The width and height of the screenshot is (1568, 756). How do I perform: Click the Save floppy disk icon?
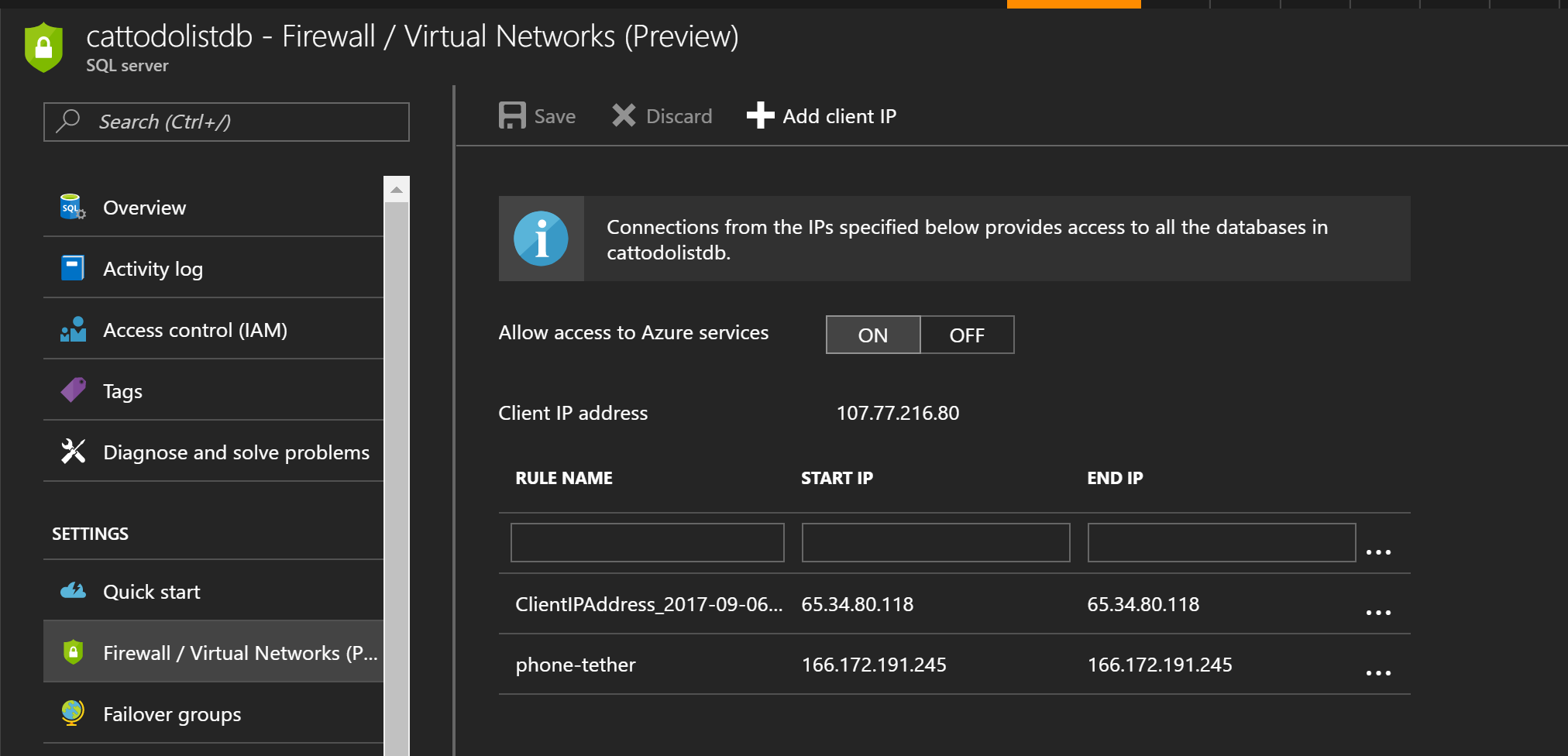point(512,116)
